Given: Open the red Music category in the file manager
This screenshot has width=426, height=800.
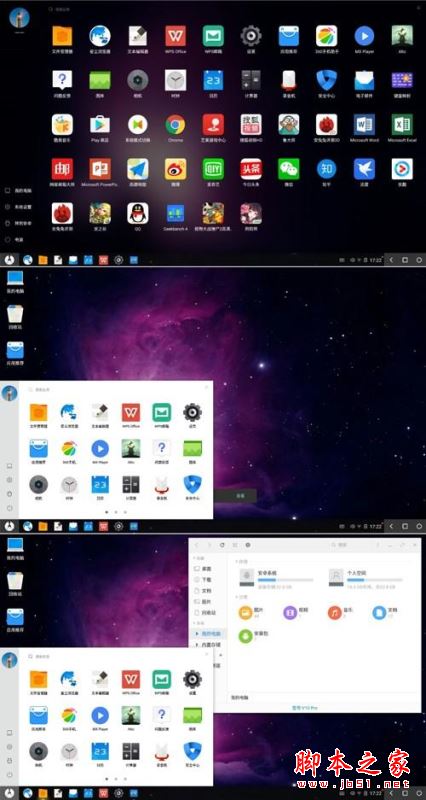Looking at the screenshot, I should [334, 612].
